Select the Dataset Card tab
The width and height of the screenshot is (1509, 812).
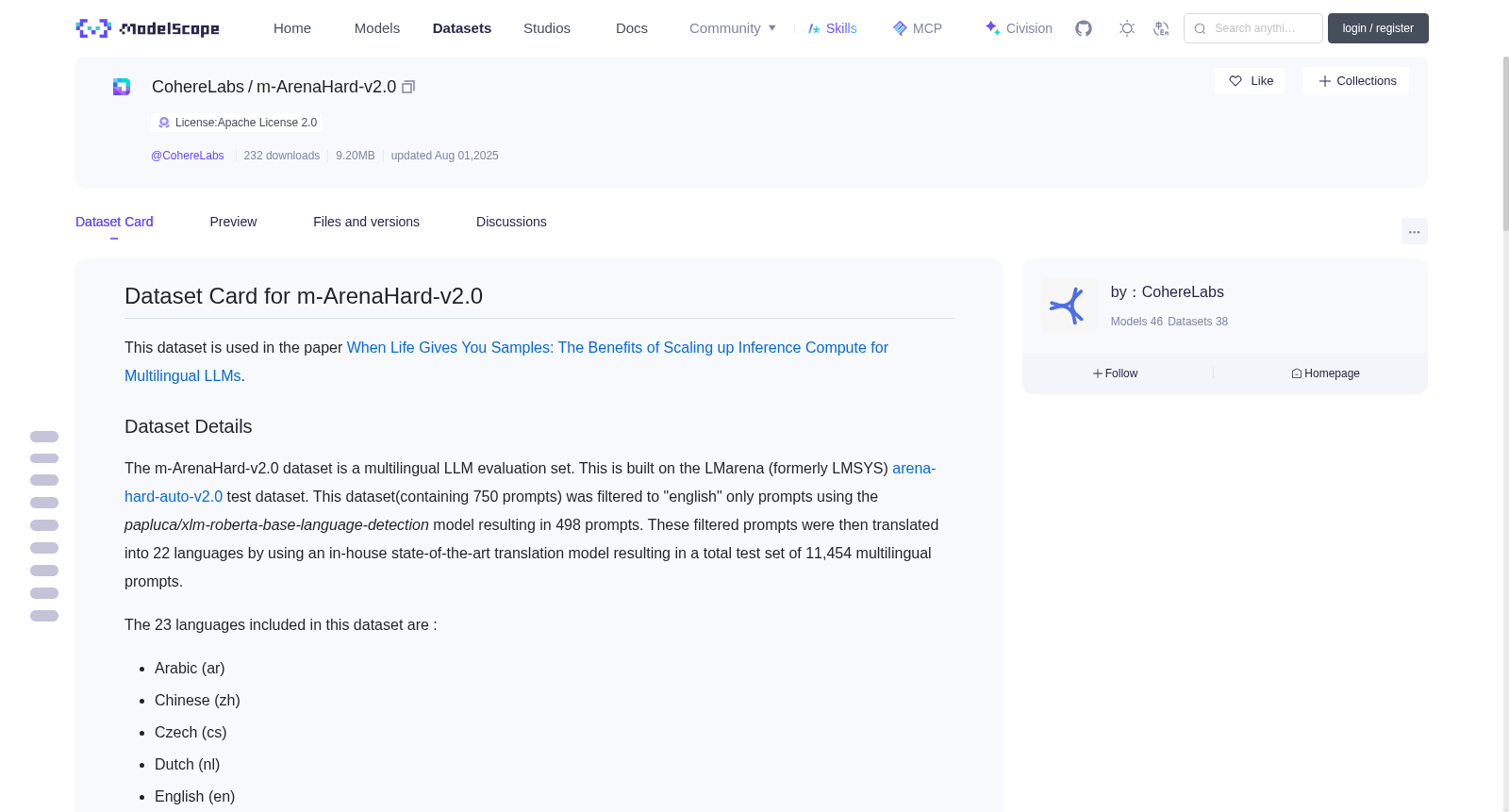114,222
